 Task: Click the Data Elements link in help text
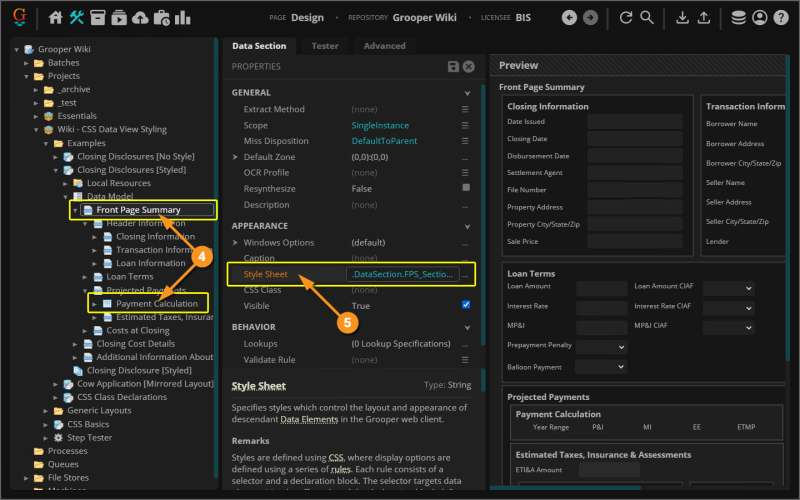click(308, 419)
